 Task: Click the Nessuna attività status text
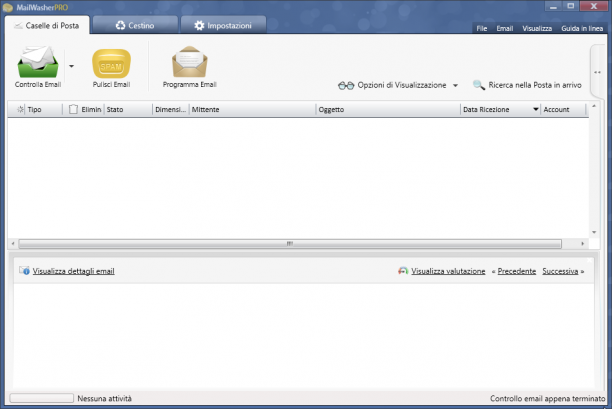pyautogui.click(x=105, y=398)
